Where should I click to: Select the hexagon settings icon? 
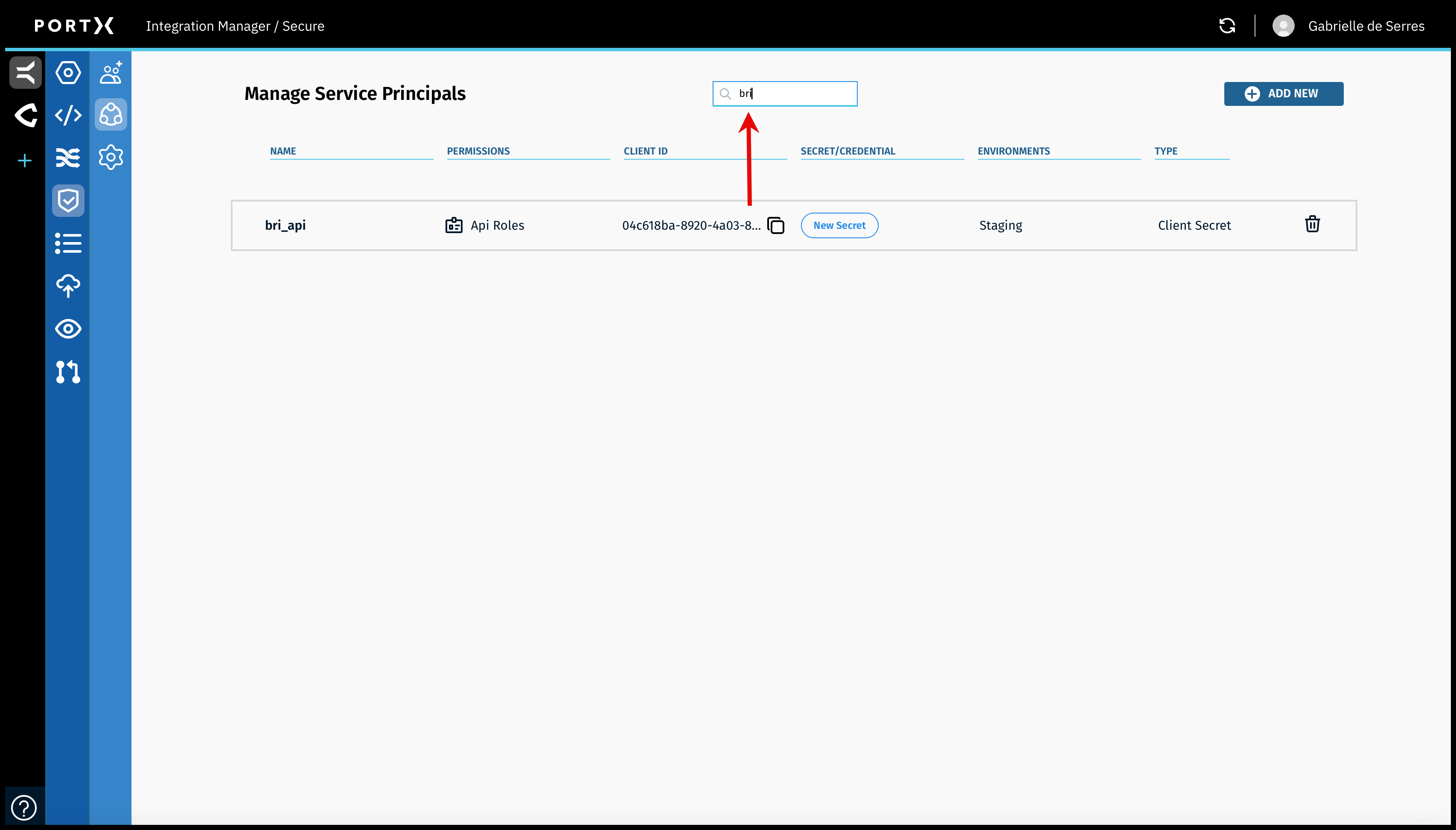coord(68,73)
